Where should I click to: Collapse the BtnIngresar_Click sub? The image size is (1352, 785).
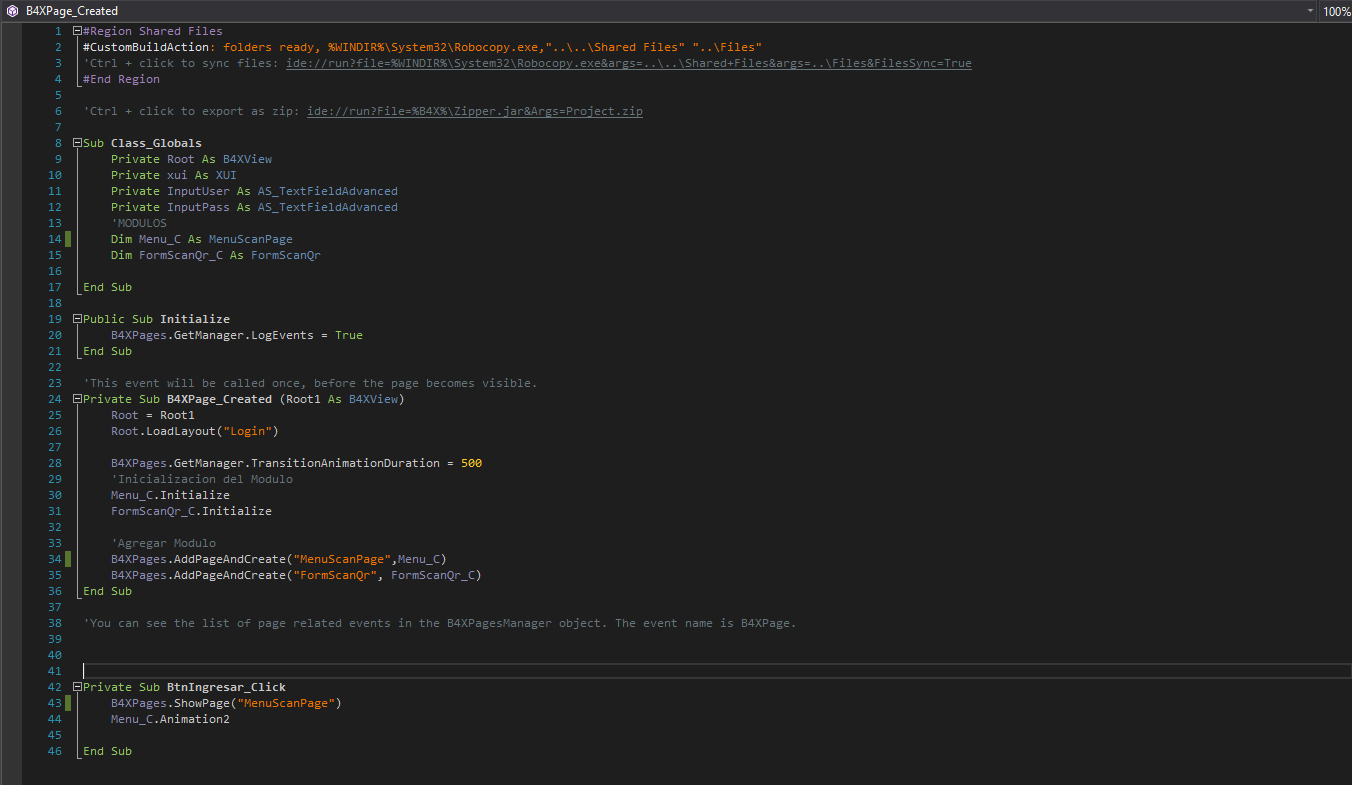77,687
